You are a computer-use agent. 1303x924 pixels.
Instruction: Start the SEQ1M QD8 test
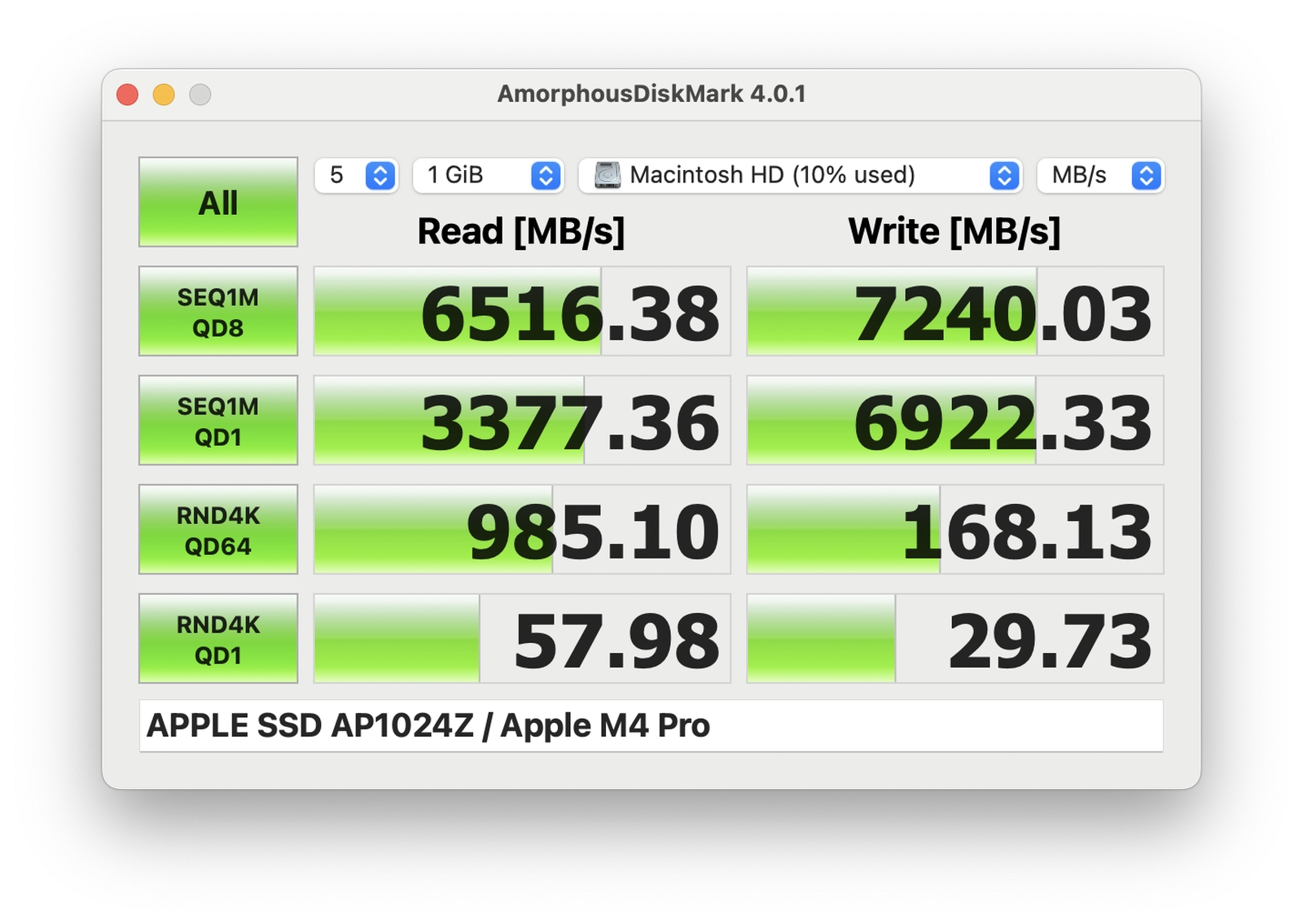click(x=218, y=311)
